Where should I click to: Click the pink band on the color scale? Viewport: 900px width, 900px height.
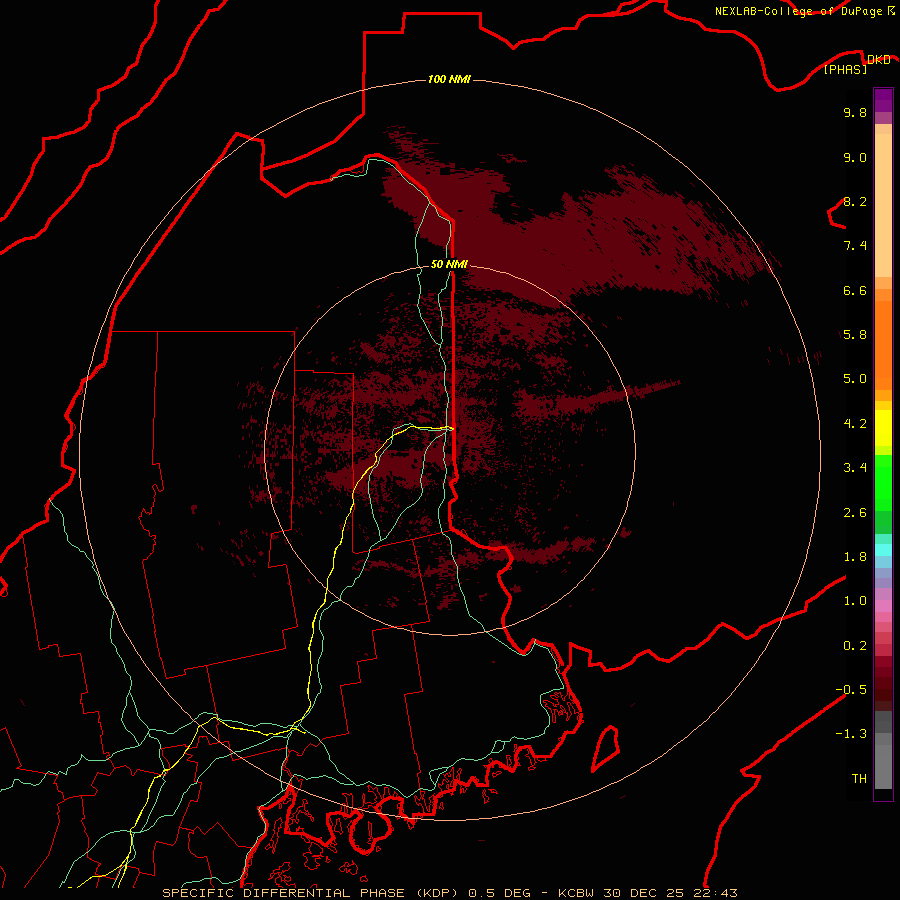883,606
